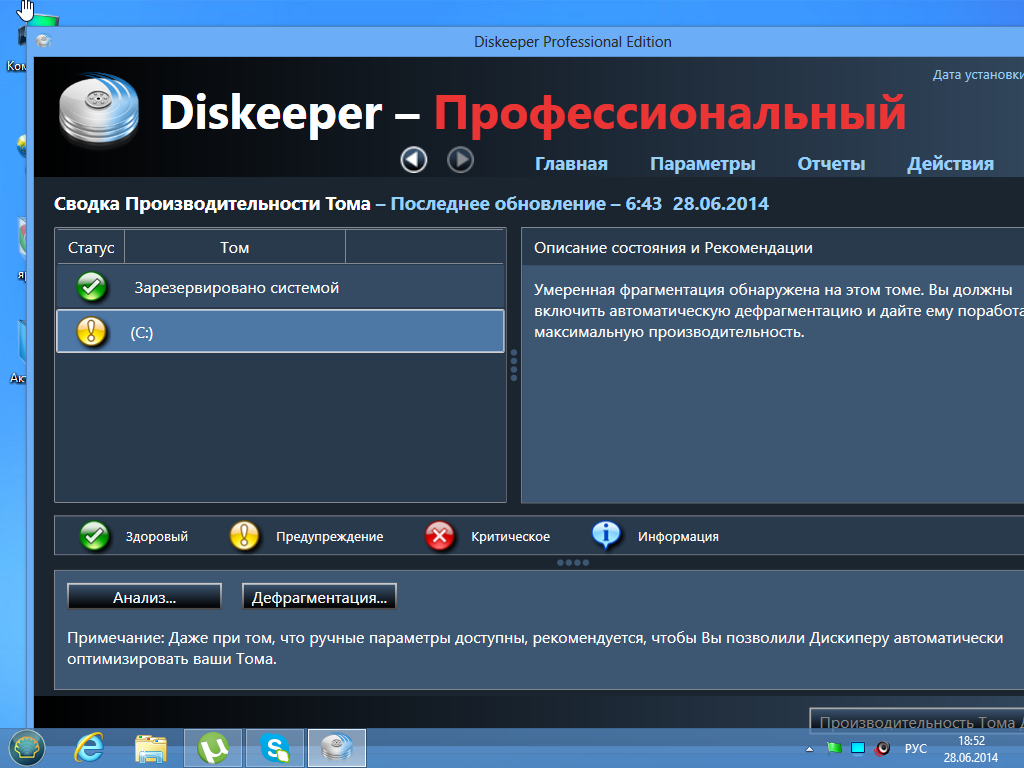This screenshot has width=1024, height=768.
Task: Click the back navigation arrow
Action: coord(413,160)
